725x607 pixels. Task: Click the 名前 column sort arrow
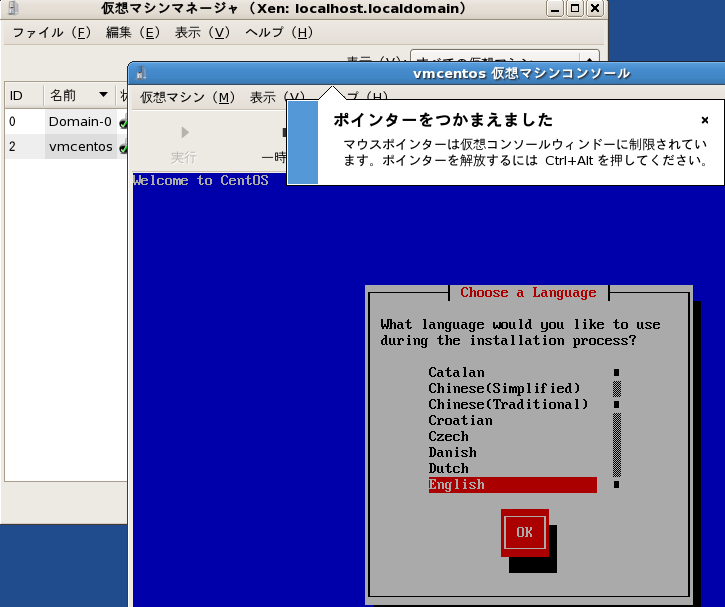(x=102, y=96)
